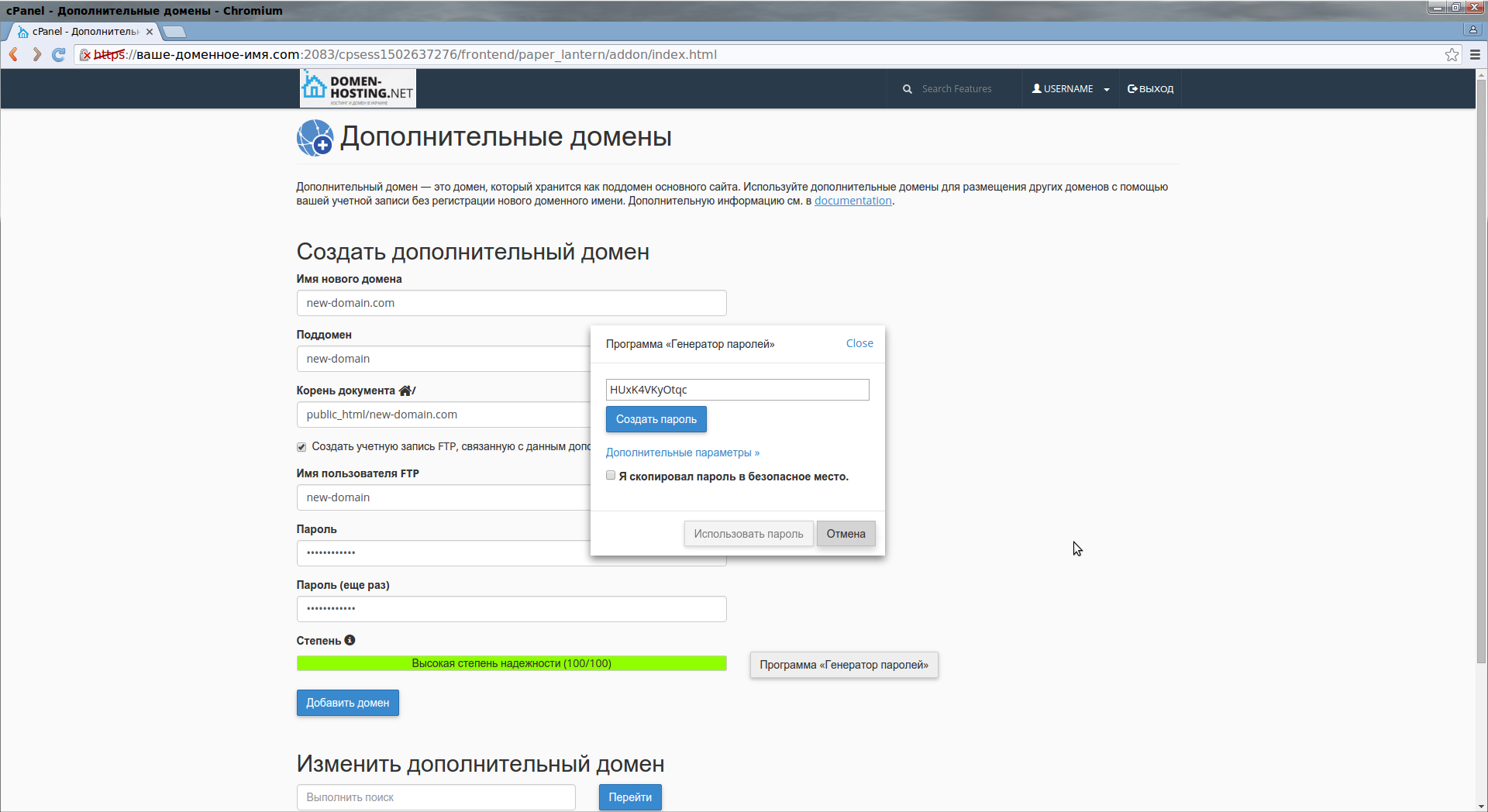
Task: Click the browser address bar
Action: 759,54
